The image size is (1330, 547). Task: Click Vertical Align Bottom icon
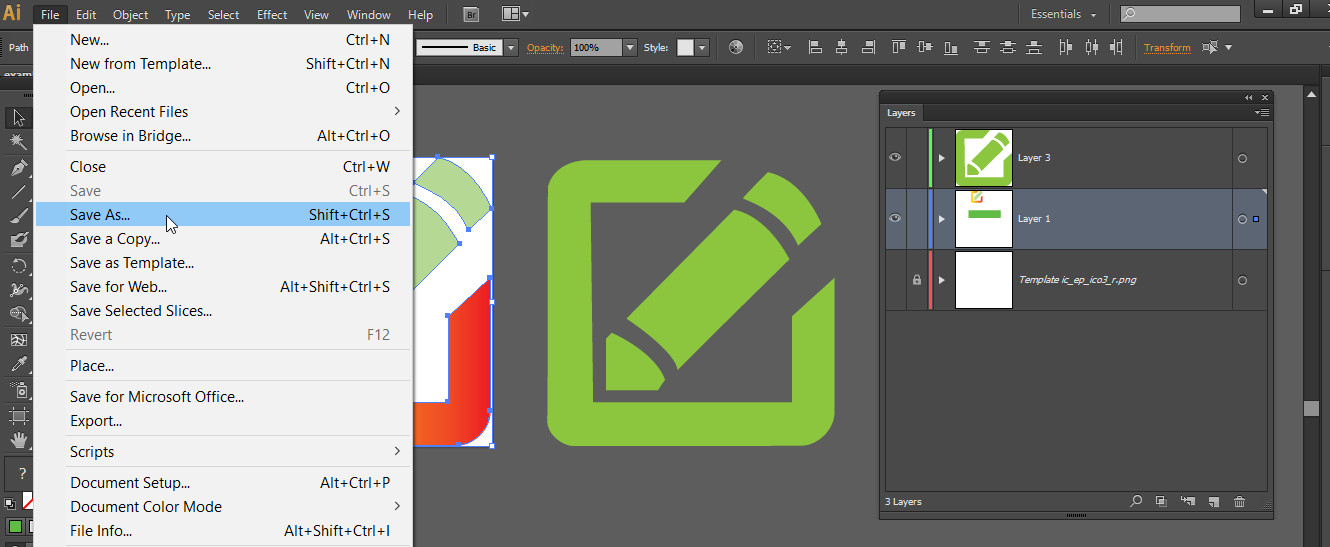coord(950,47)
